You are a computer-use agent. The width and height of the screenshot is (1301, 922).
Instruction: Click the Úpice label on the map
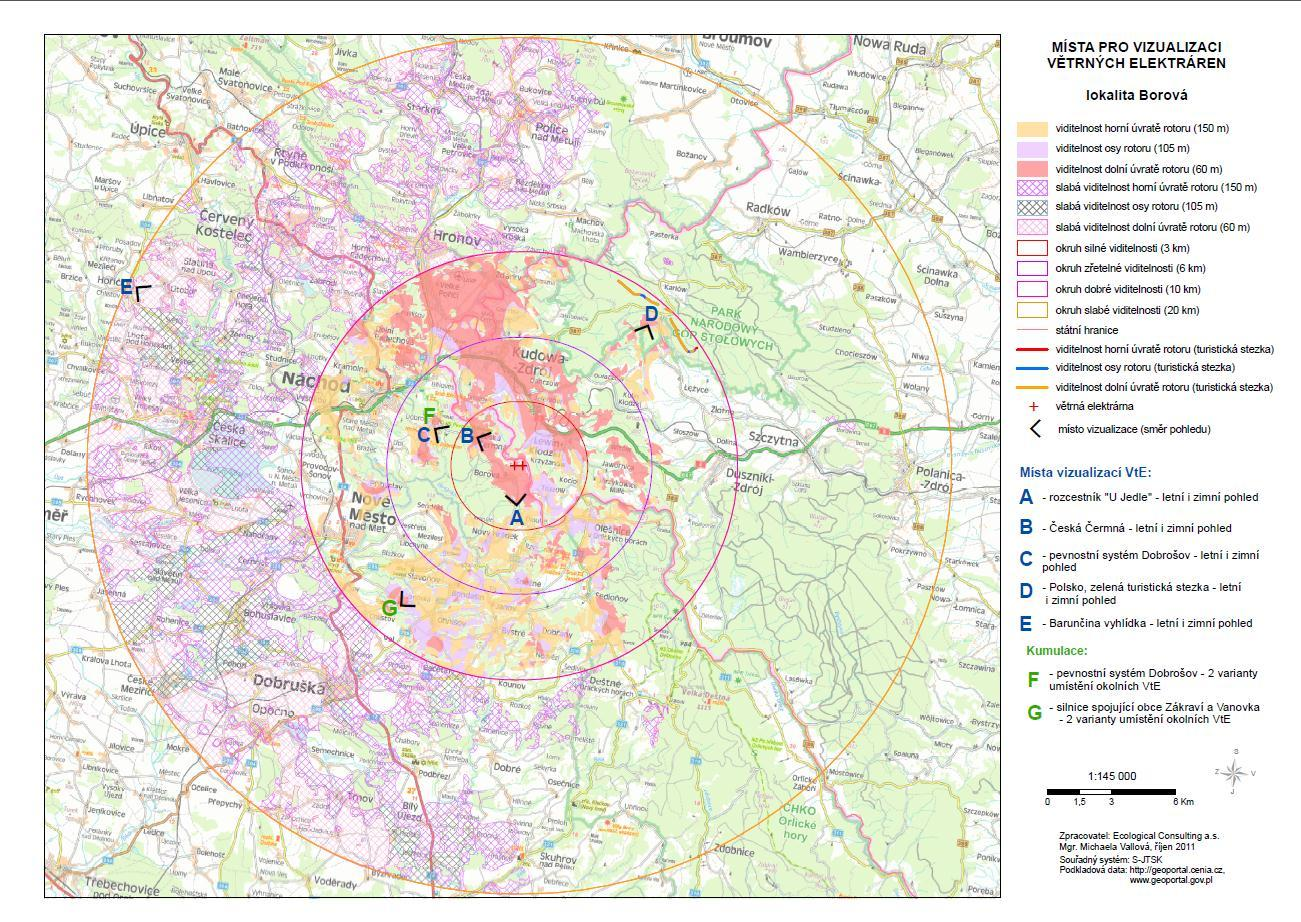(150, 130)
